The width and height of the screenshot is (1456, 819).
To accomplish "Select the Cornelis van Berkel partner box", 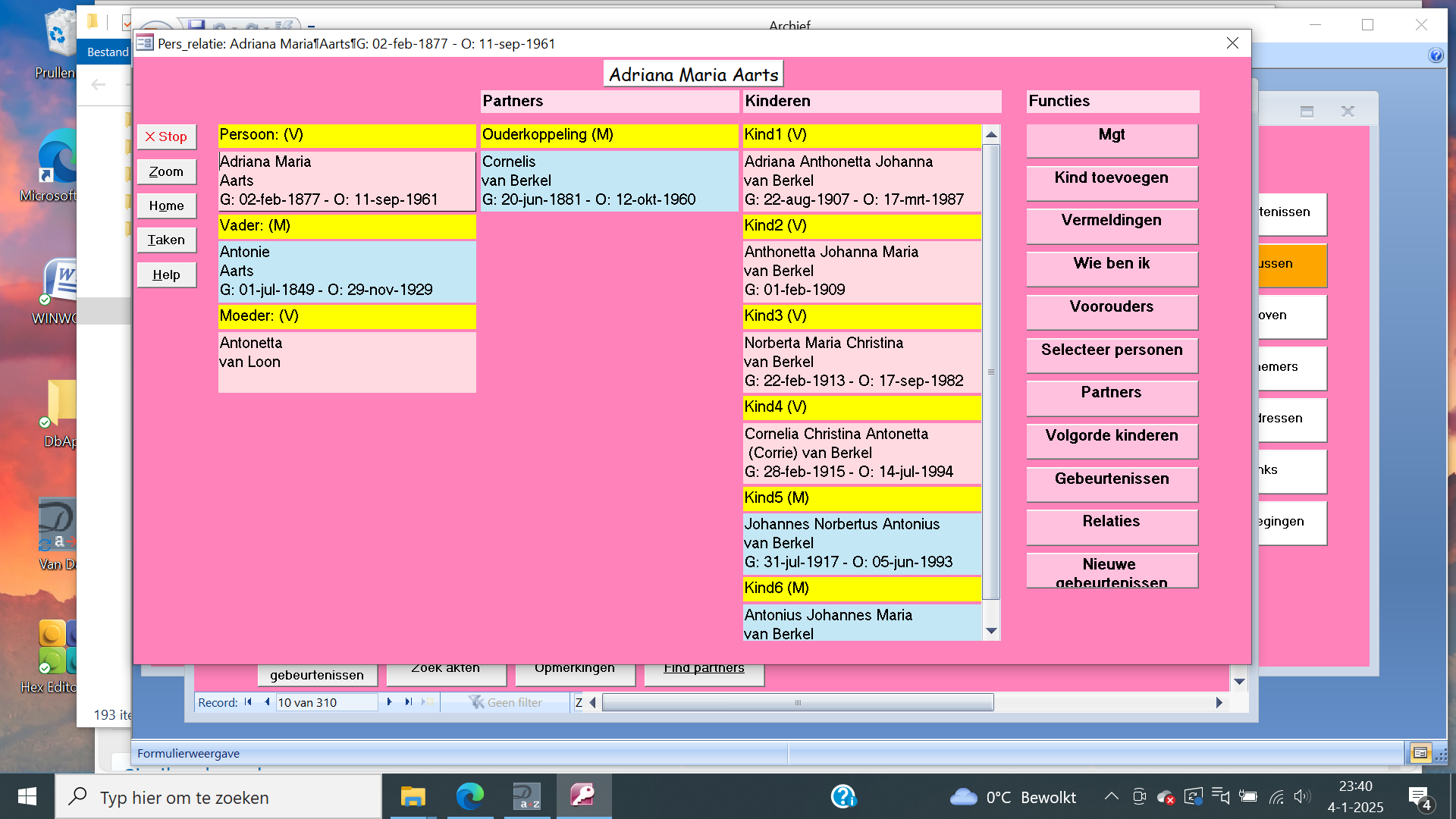I will [609, 180].
